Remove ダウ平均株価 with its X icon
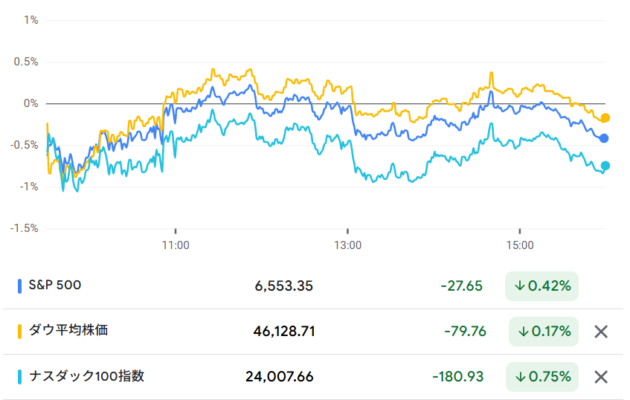This screenshot has height=400, width=630. [x=600, y=331]
